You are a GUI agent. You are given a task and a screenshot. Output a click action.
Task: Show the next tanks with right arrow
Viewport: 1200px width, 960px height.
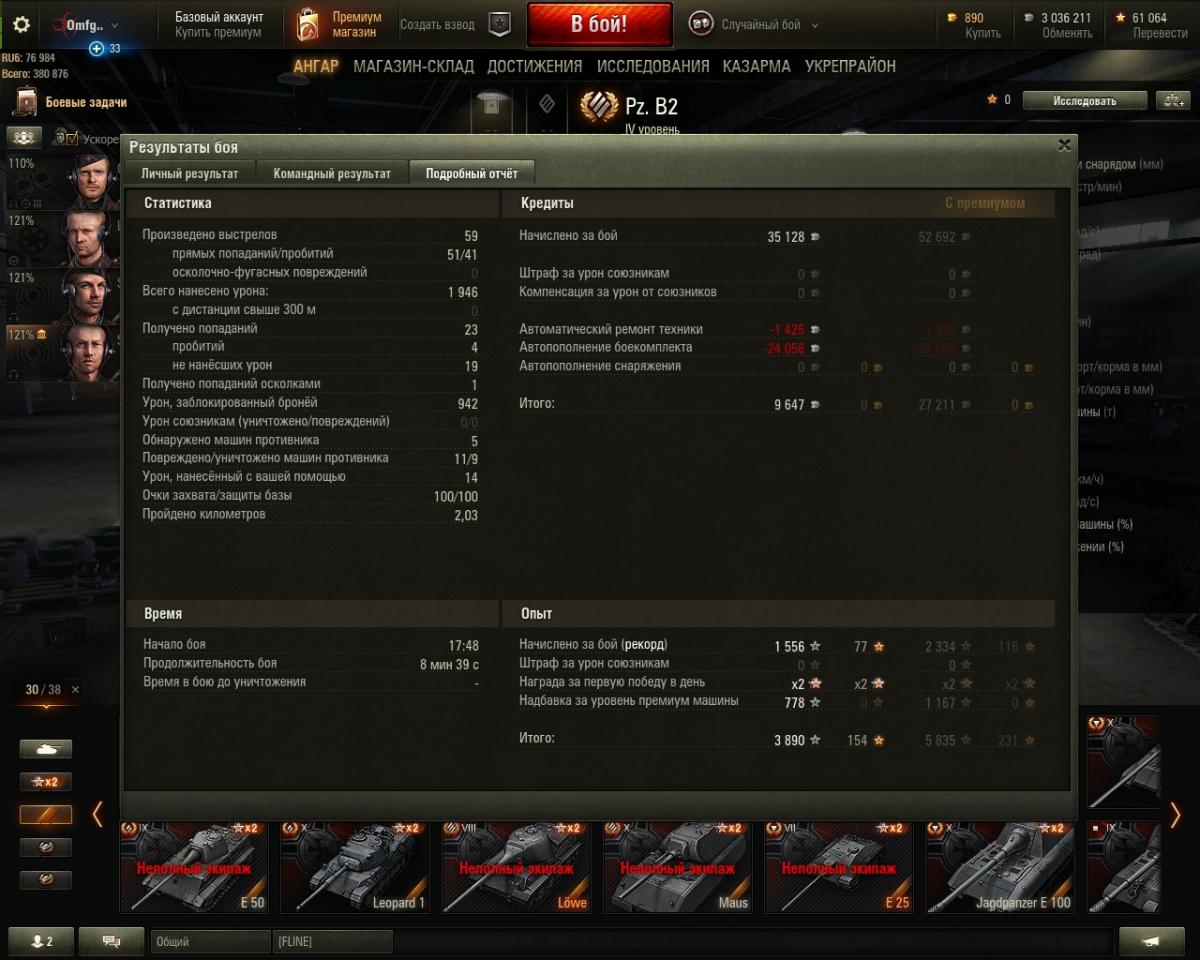(x=1176, y=814)
